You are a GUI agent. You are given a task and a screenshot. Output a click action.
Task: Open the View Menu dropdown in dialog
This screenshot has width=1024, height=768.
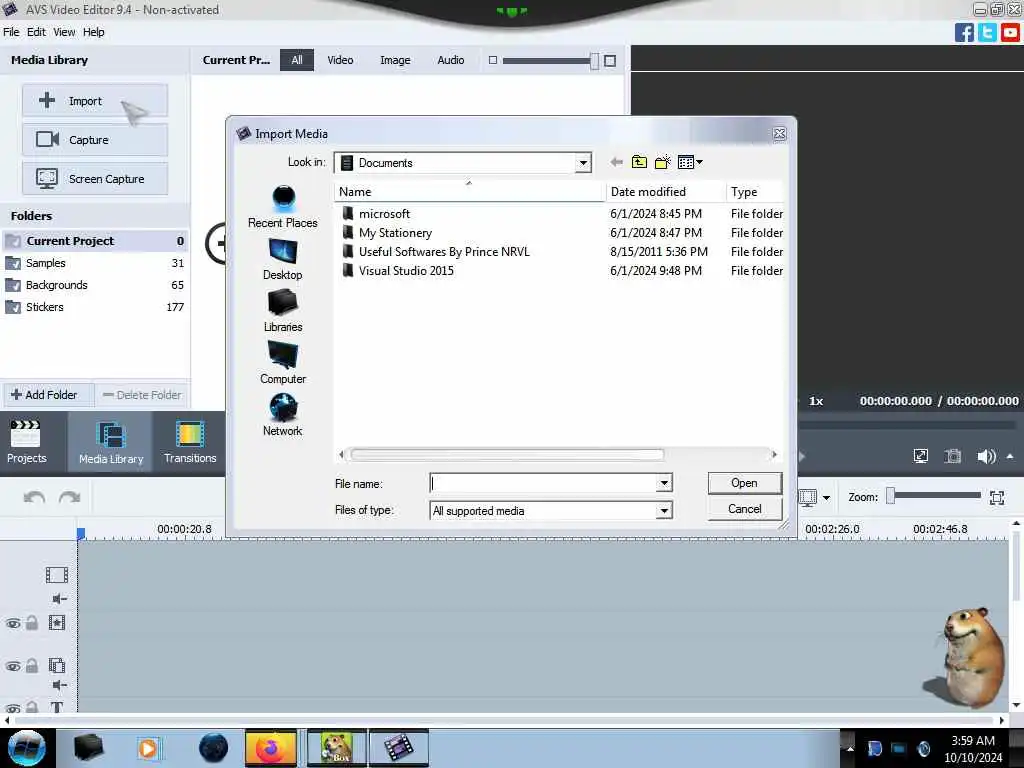coord(690,162)
